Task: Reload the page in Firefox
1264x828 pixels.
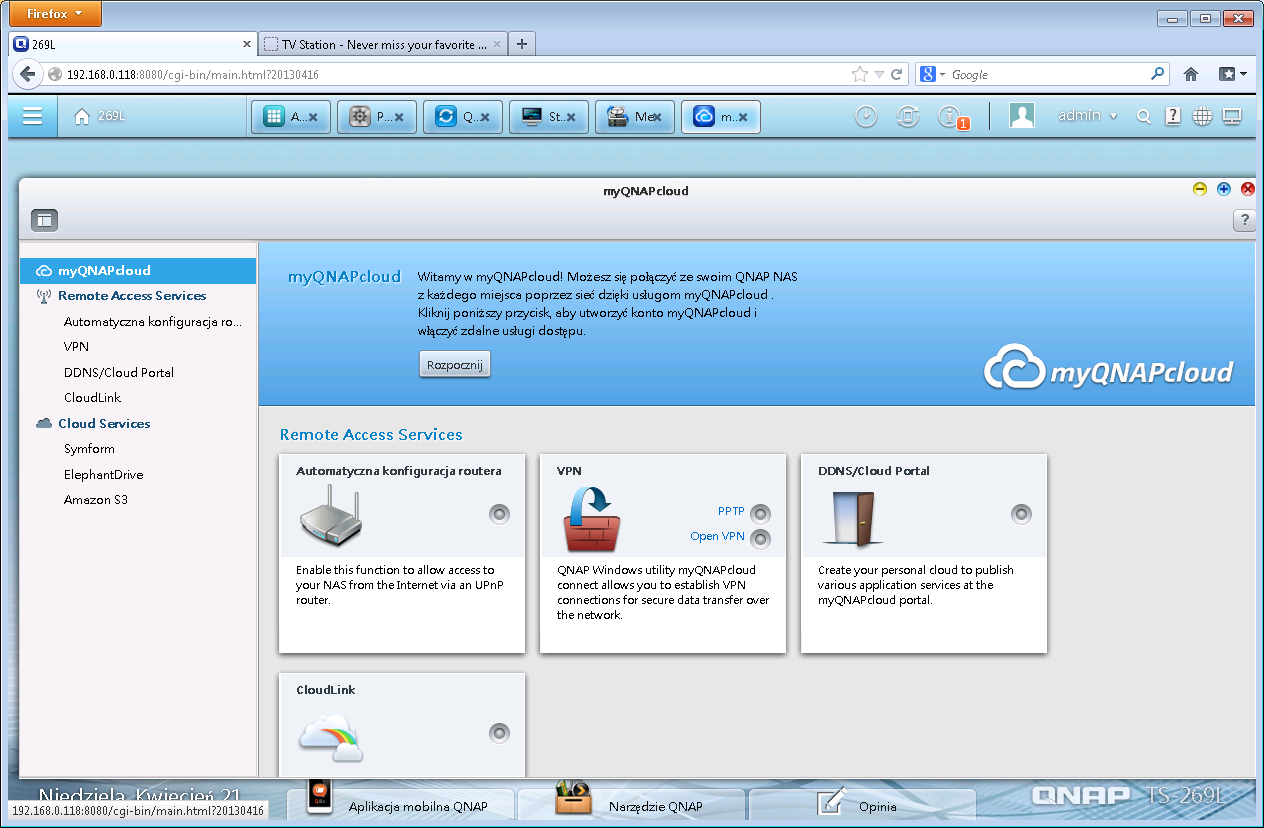Action: pyautogui.click(x=897, y=74)
